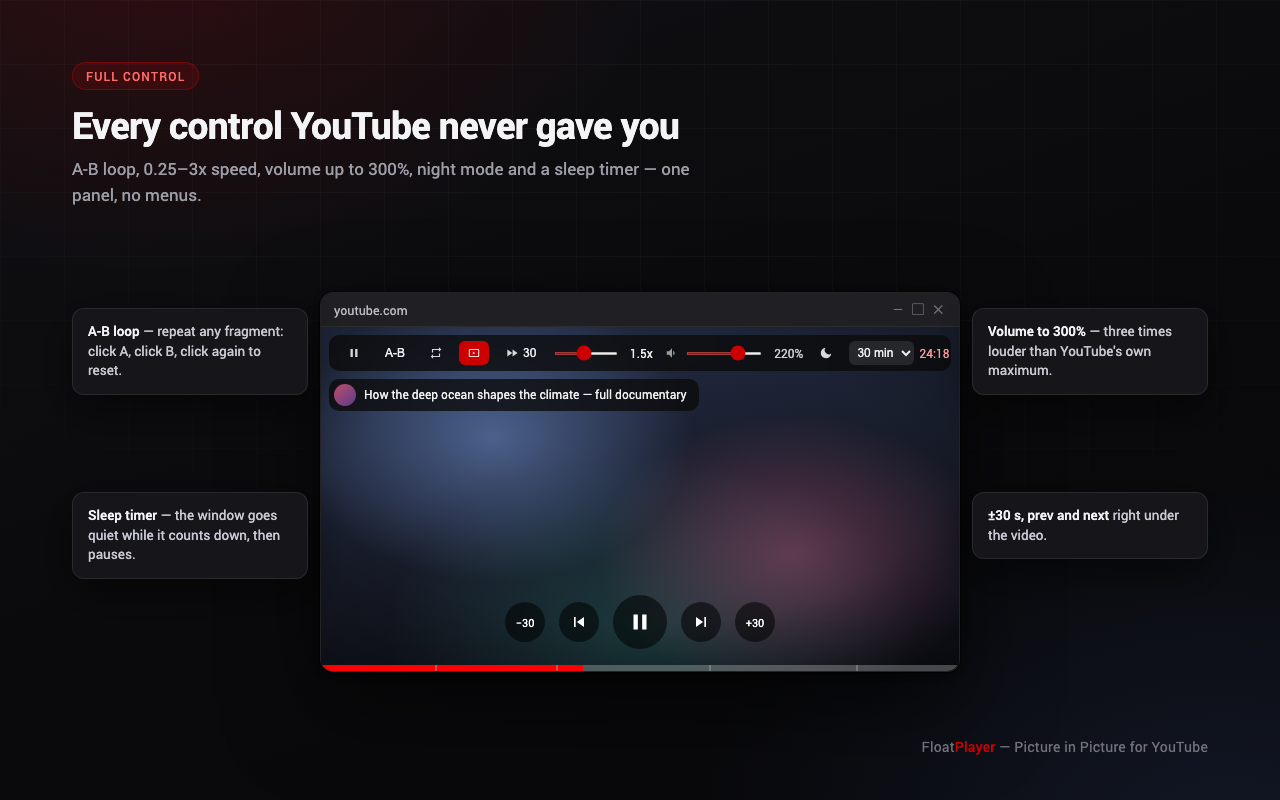This screenshot has width=1280, height=800.
Task: Click the 220% volume value
Action: 788,354
